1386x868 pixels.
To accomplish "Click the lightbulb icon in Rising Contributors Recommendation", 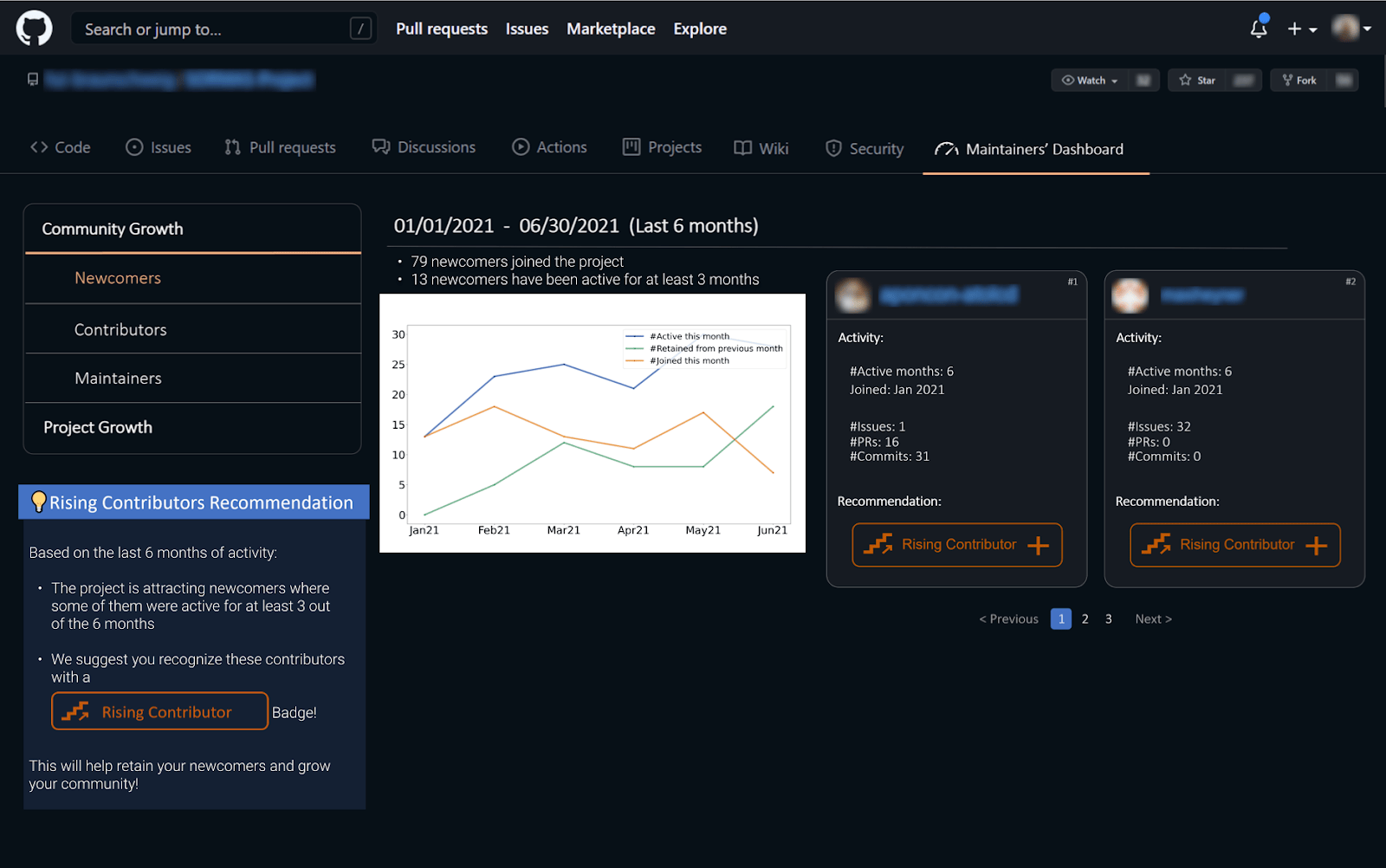I will [x=38, y=502].
